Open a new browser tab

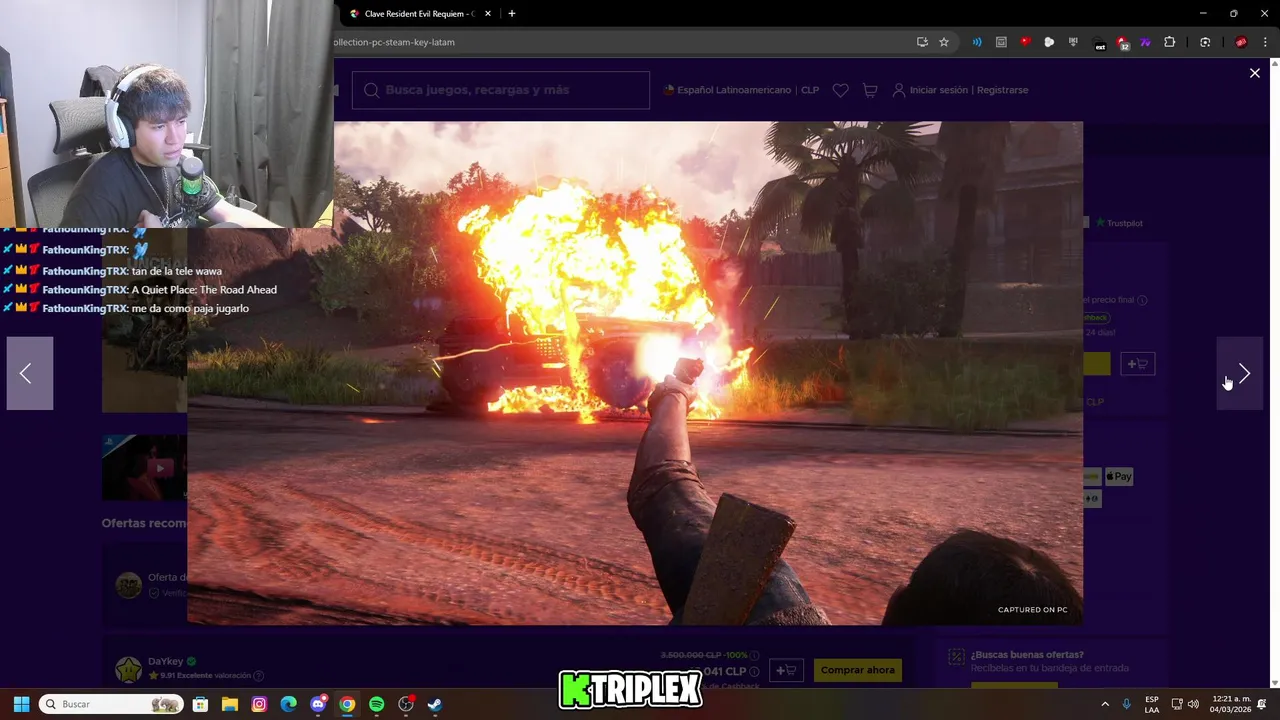tap(512, 14)
